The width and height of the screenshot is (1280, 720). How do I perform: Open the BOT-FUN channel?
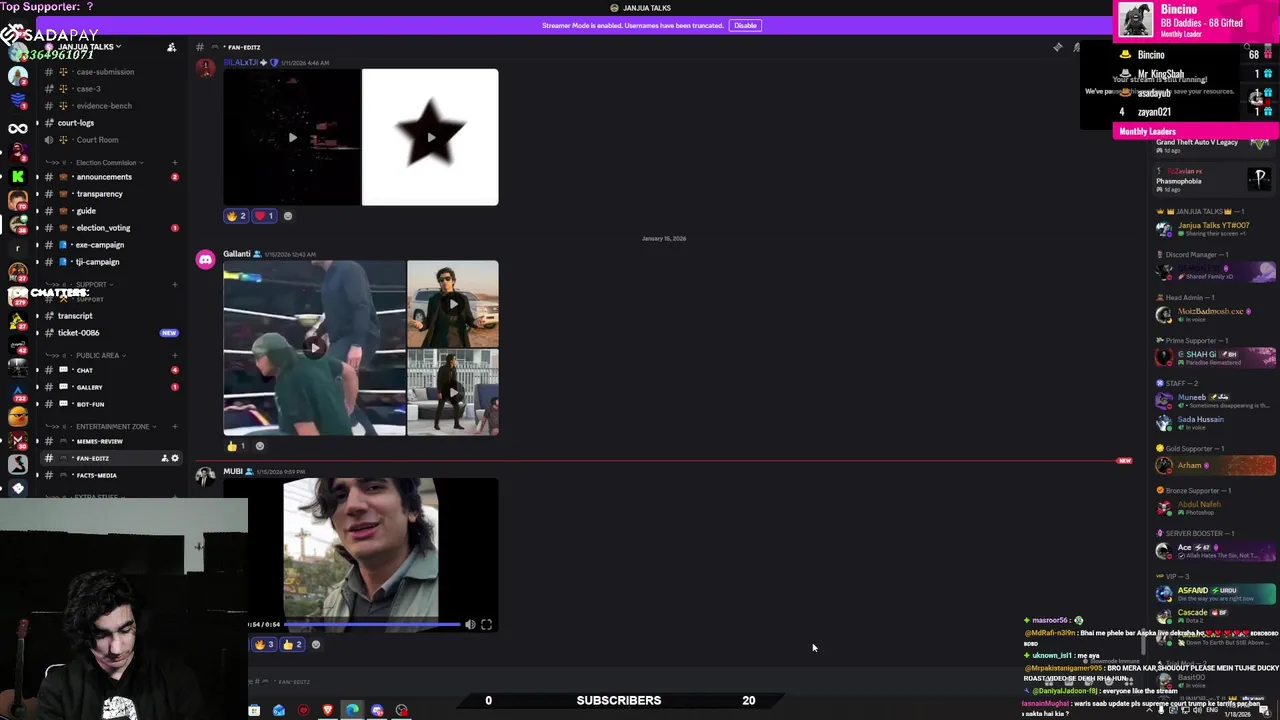111,404
